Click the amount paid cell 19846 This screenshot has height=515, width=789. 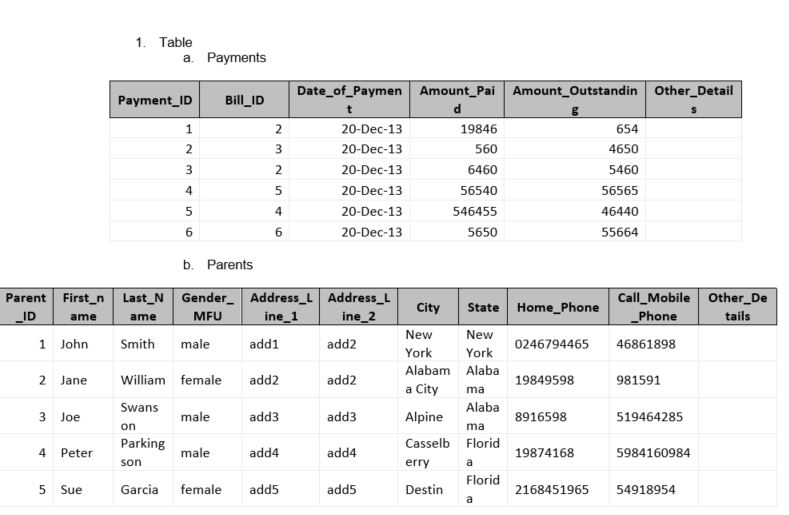point(478,129)
